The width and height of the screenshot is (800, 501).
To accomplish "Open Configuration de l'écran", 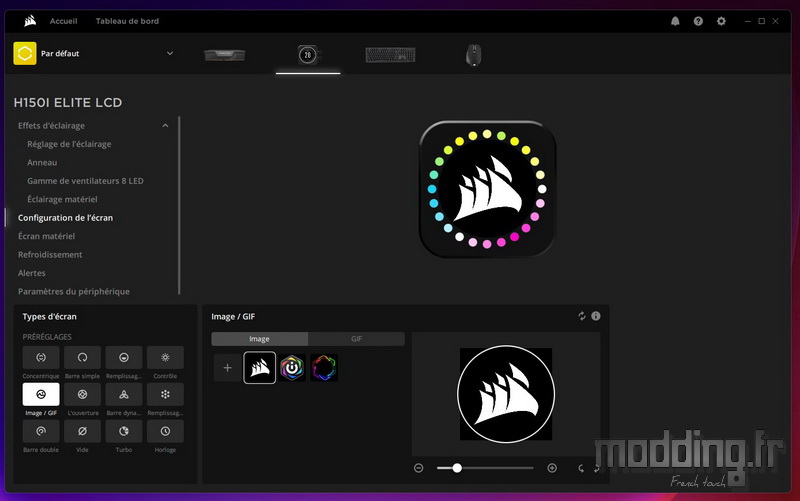I will coord(65,217).
